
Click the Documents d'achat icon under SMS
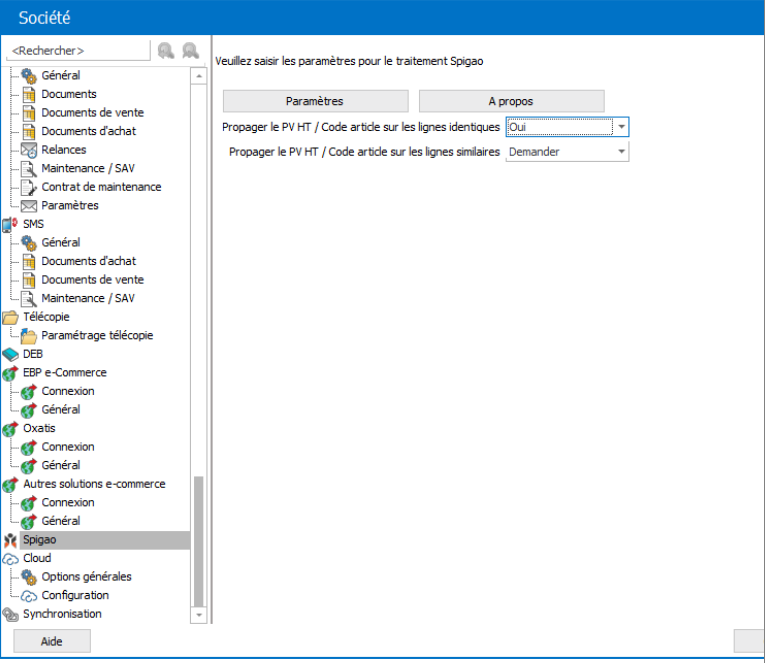click(x=29, y=261)
